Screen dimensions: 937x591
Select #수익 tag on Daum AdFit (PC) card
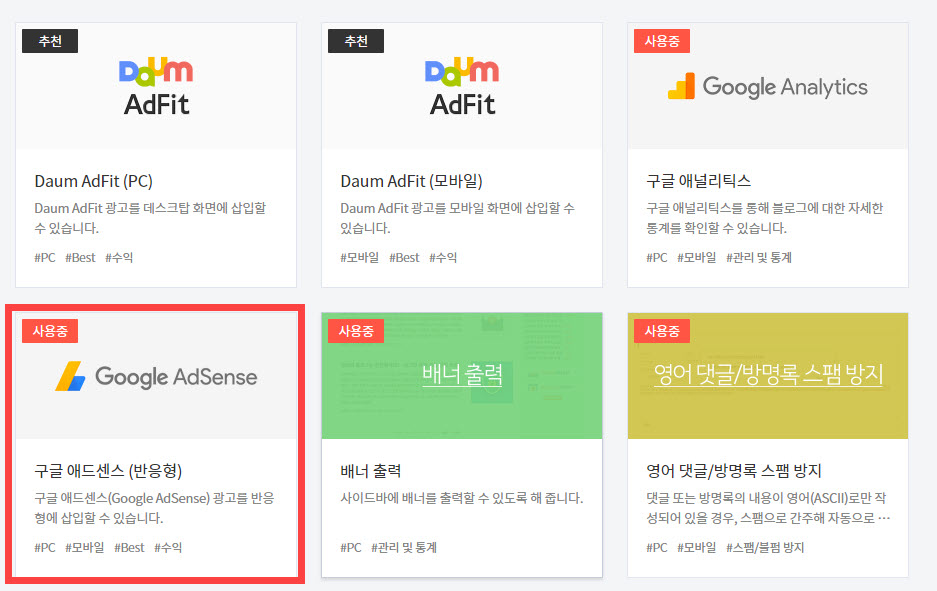pos(119,258)
